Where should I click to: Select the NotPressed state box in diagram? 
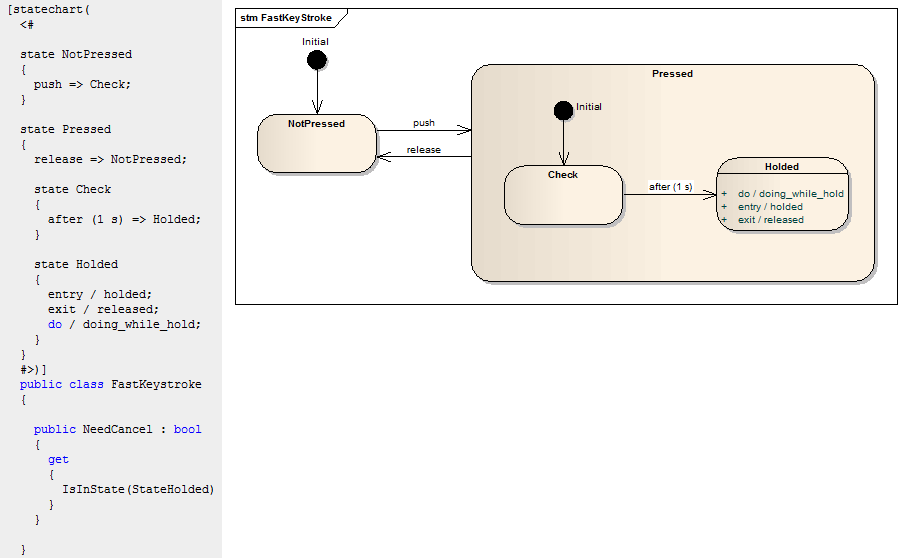pos(317,144)
